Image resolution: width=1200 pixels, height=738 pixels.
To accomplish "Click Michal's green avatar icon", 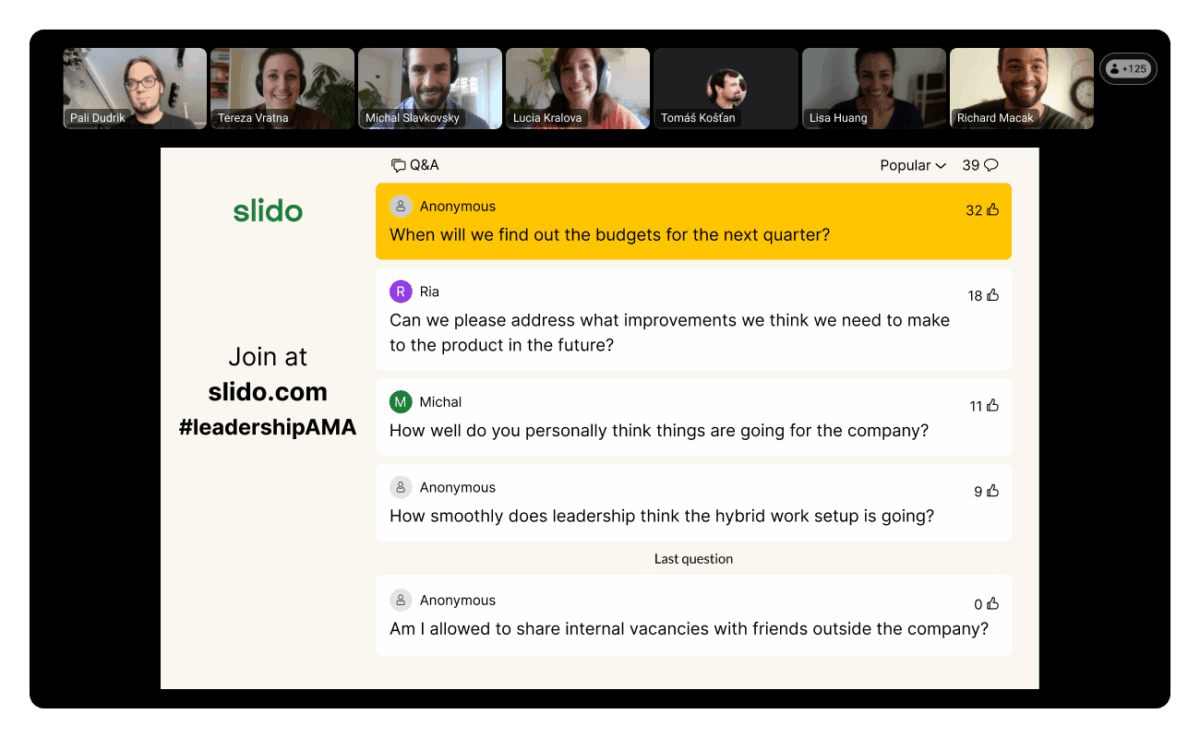I will 400,401.
